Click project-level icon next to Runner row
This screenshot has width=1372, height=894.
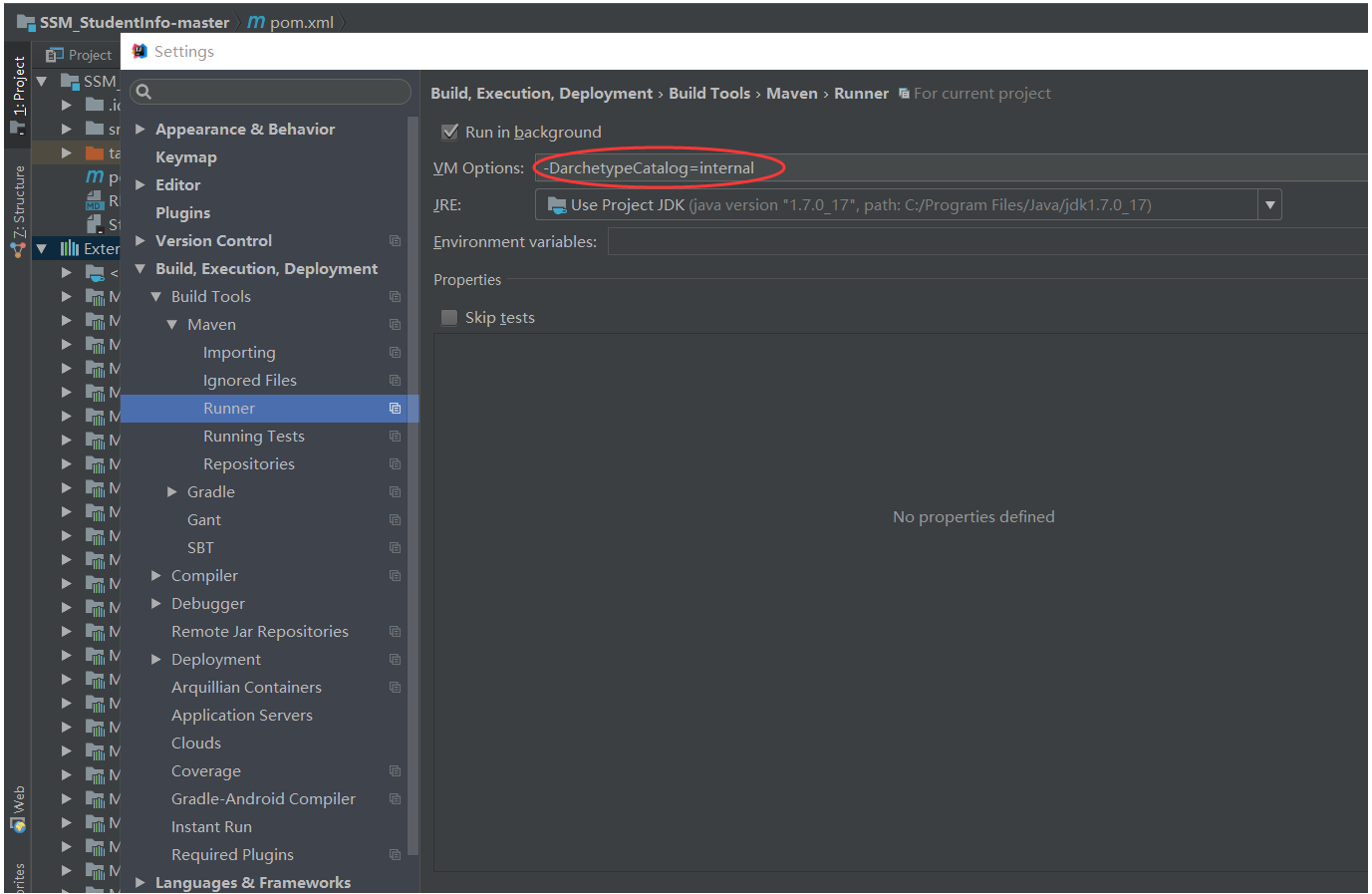point(395,409)
